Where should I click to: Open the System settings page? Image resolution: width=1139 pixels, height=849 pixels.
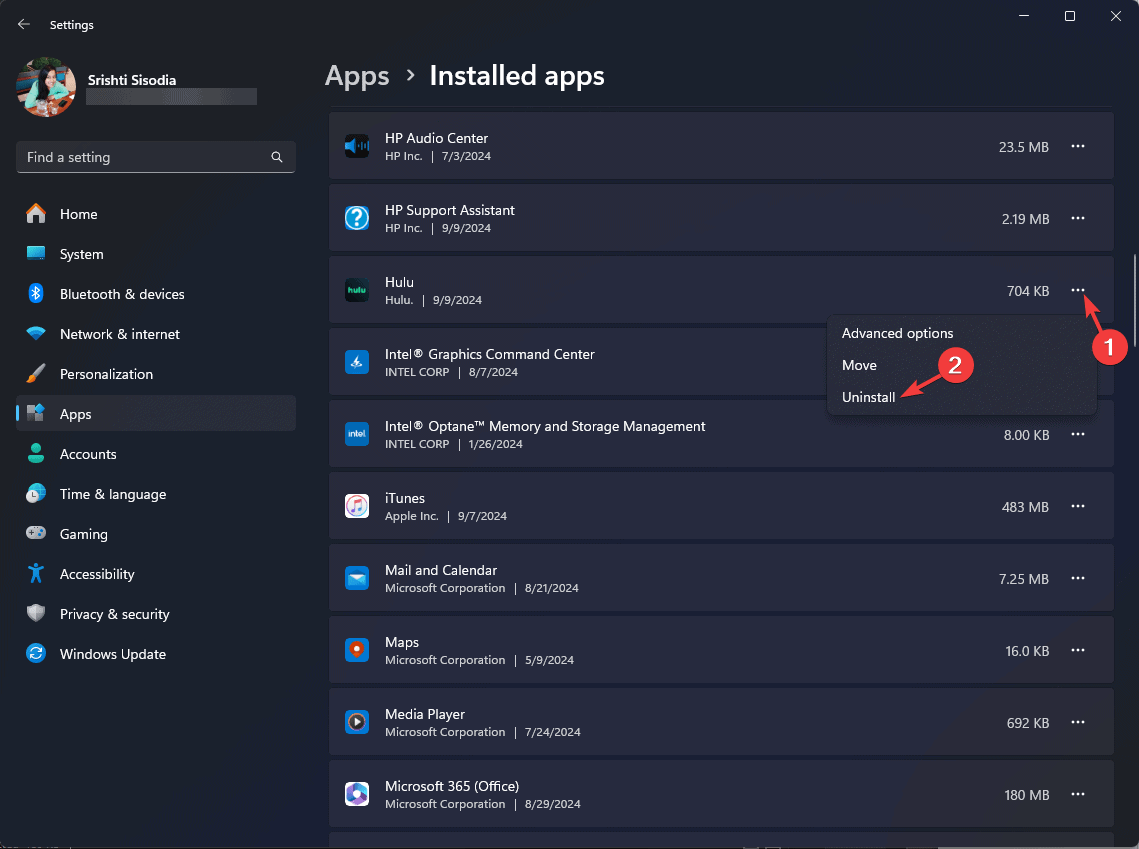(155, 253)
